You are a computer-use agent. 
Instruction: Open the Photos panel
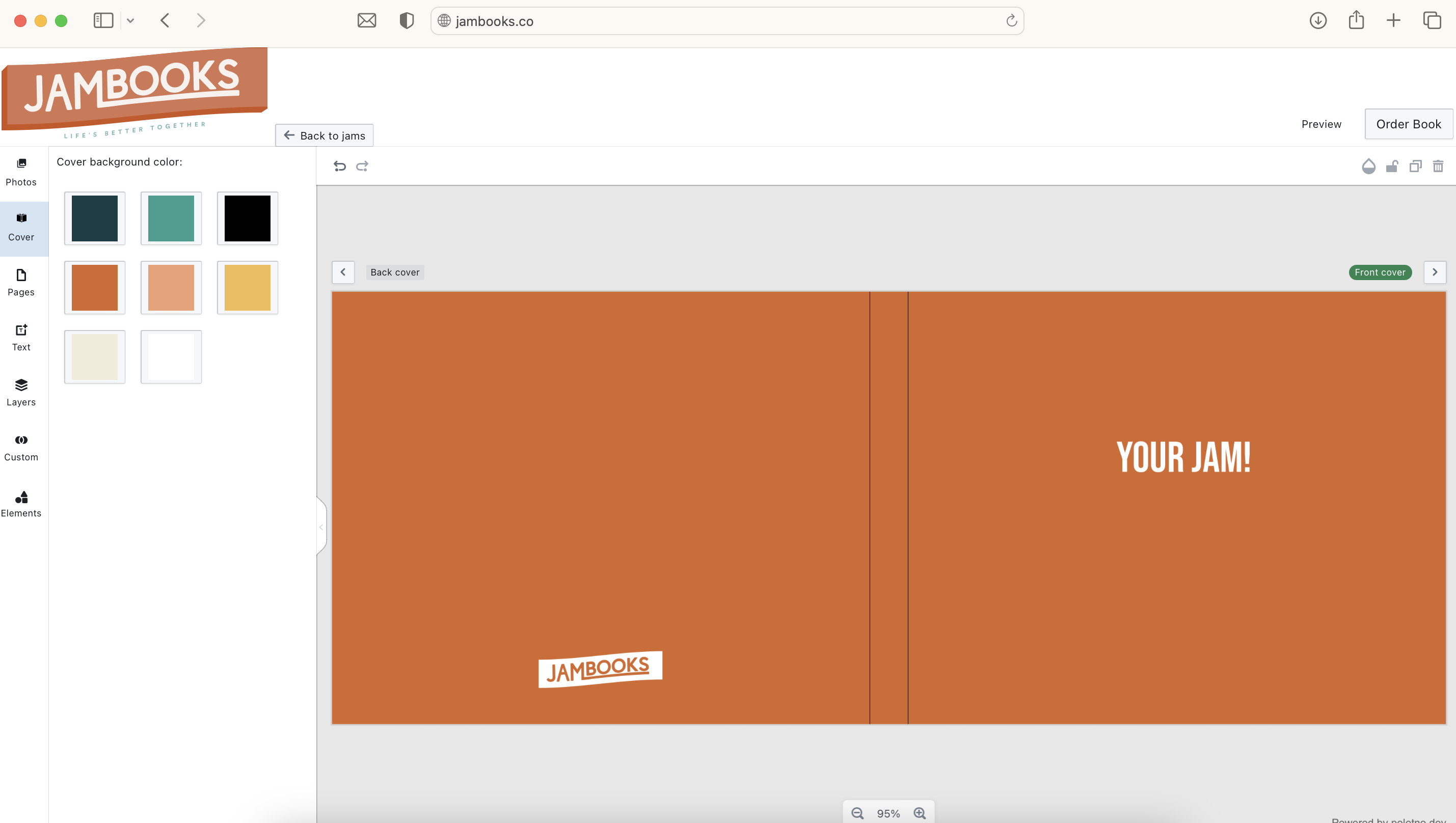point(21,173)
